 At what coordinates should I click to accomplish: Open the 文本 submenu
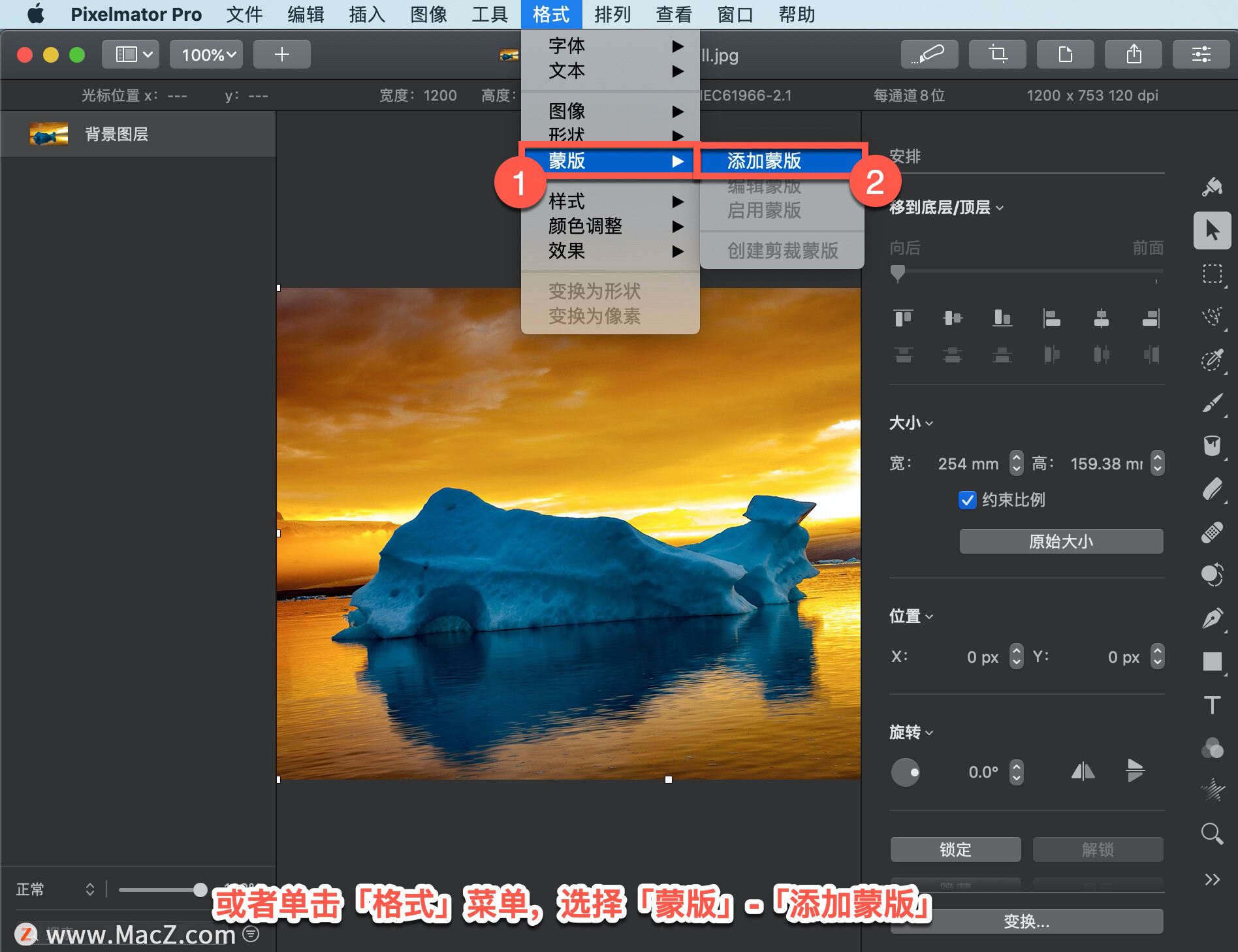click(611, 71)
